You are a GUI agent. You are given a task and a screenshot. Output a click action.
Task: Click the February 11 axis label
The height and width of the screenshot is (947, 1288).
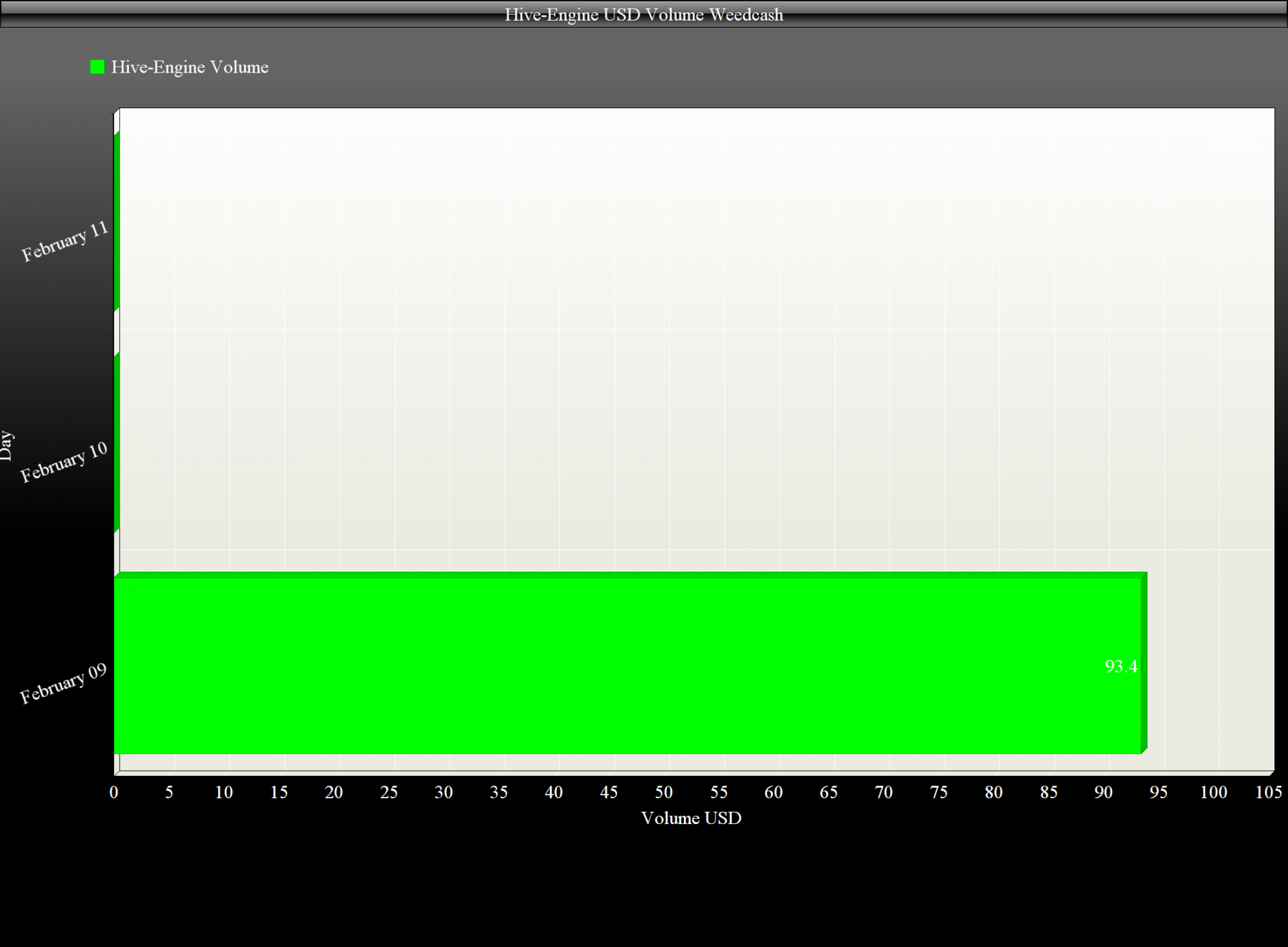pos(64,242)
